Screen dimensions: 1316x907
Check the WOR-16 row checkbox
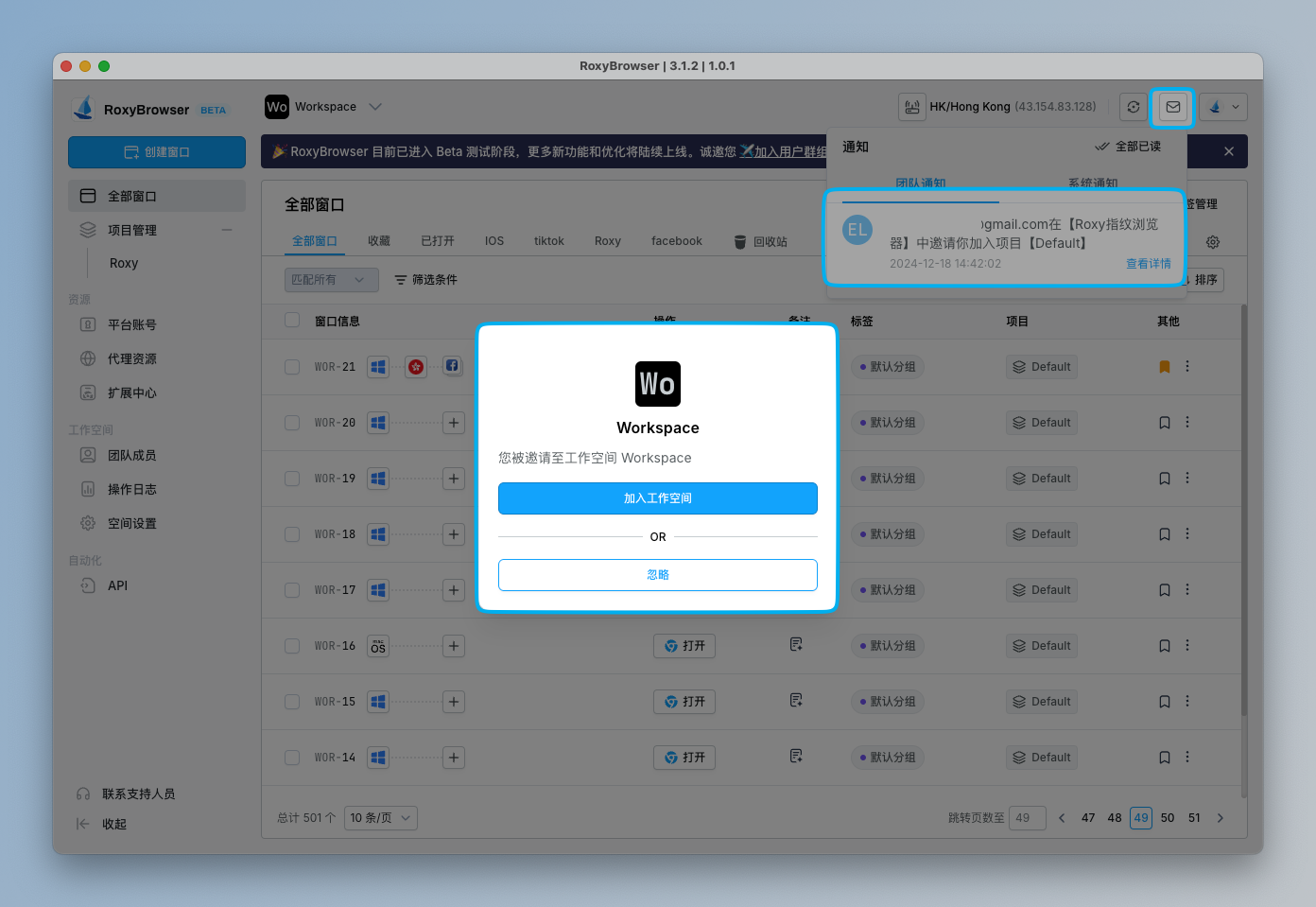[x=292, y=646]
